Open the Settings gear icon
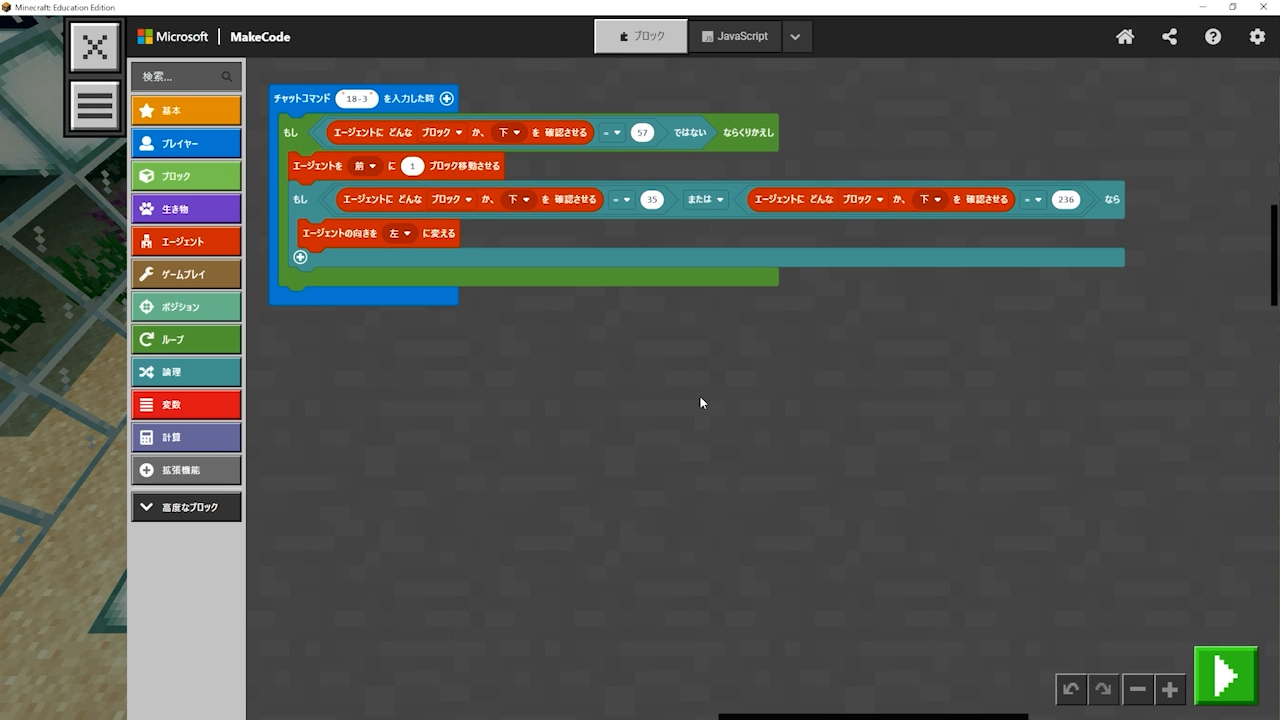 (x=1257, y=37)
